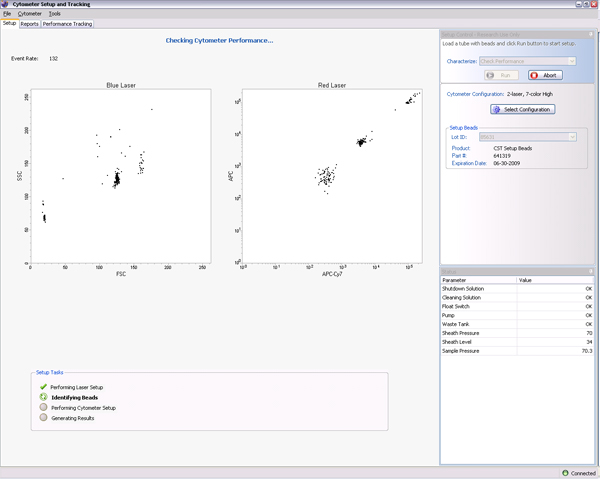The width and height of the screenshot is (600, 479).
Task: Switch to the Reports tab
Action: [x=29, y=24]
